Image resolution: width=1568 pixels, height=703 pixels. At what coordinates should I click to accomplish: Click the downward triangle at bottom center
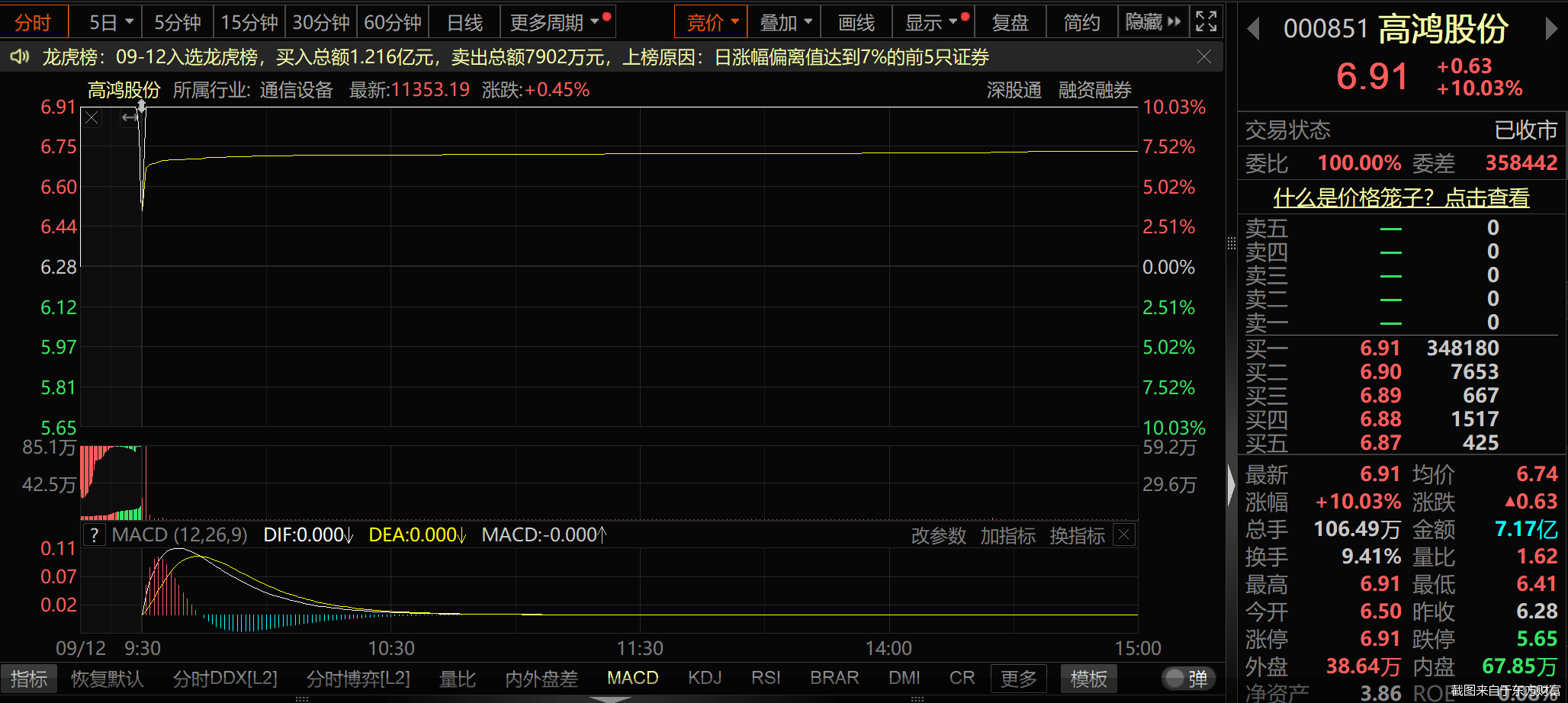(610, 698)
